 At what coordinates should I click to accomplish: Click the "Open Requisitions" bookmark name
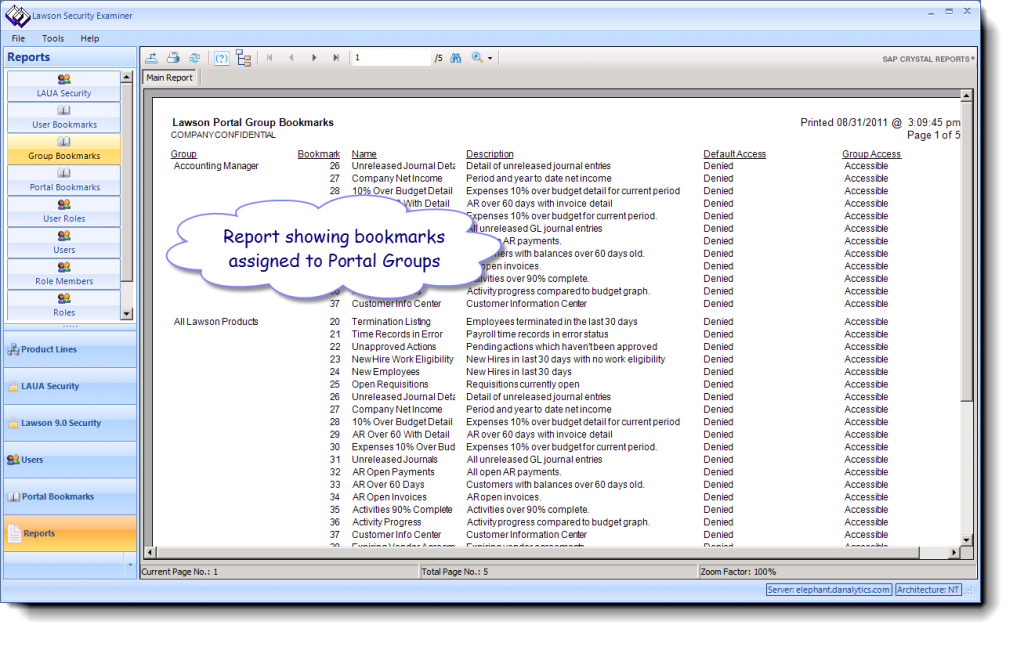click(390, 384)
